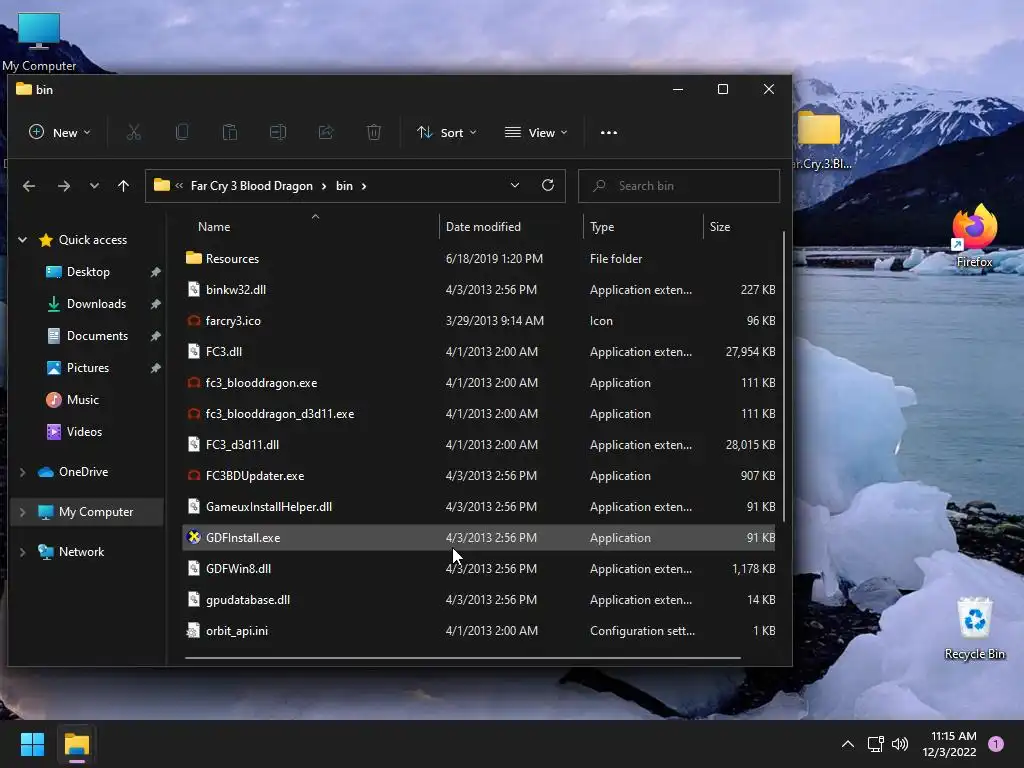
Task: Open Pictures in Quick access
Action: click(88, 368)
